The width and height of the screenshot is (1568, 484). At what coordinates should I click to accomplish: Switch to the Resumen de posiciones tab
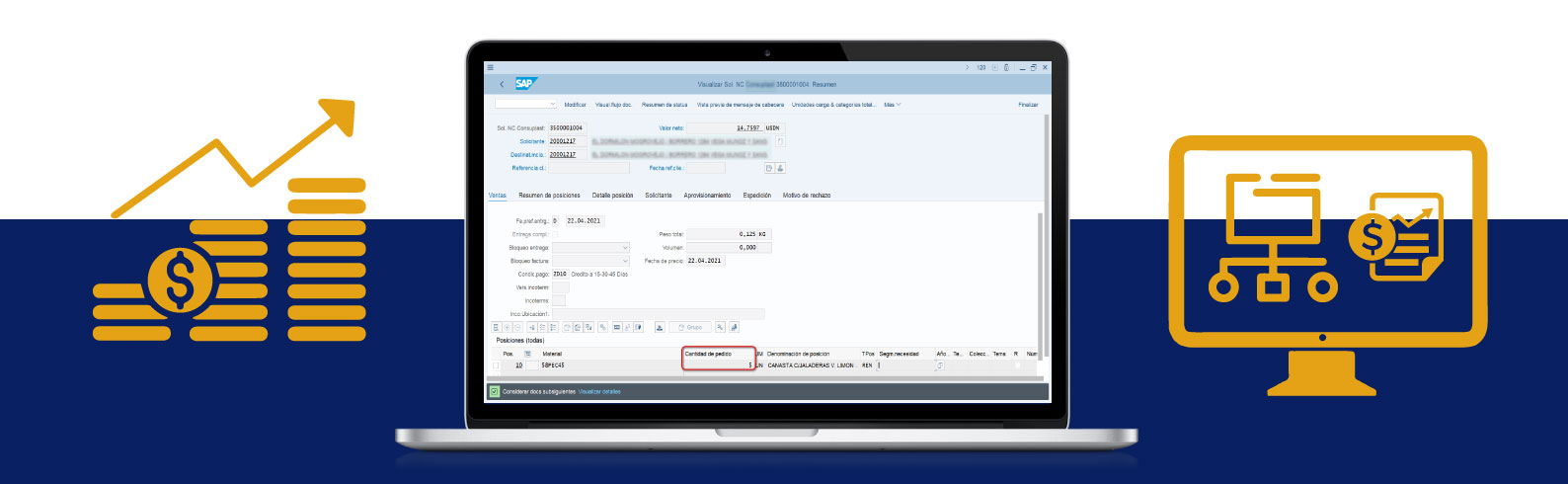(x=549, y=196)
